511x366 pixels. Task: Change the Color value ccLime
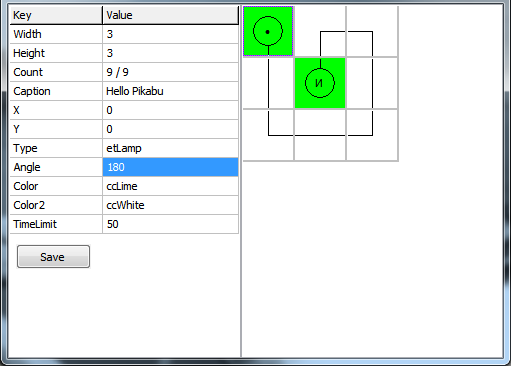171,186
